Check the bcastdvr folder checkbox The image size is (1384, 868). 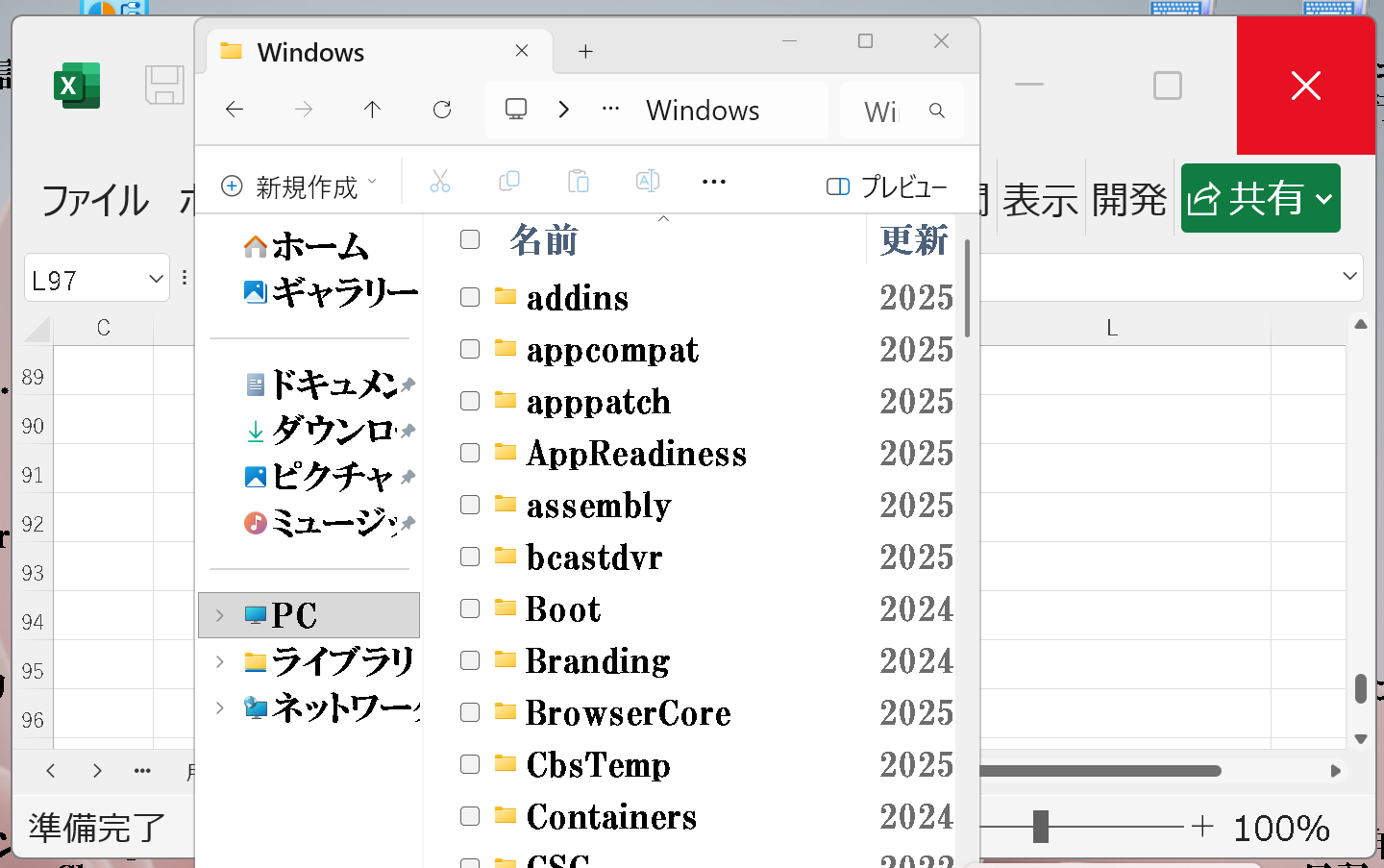470,557
